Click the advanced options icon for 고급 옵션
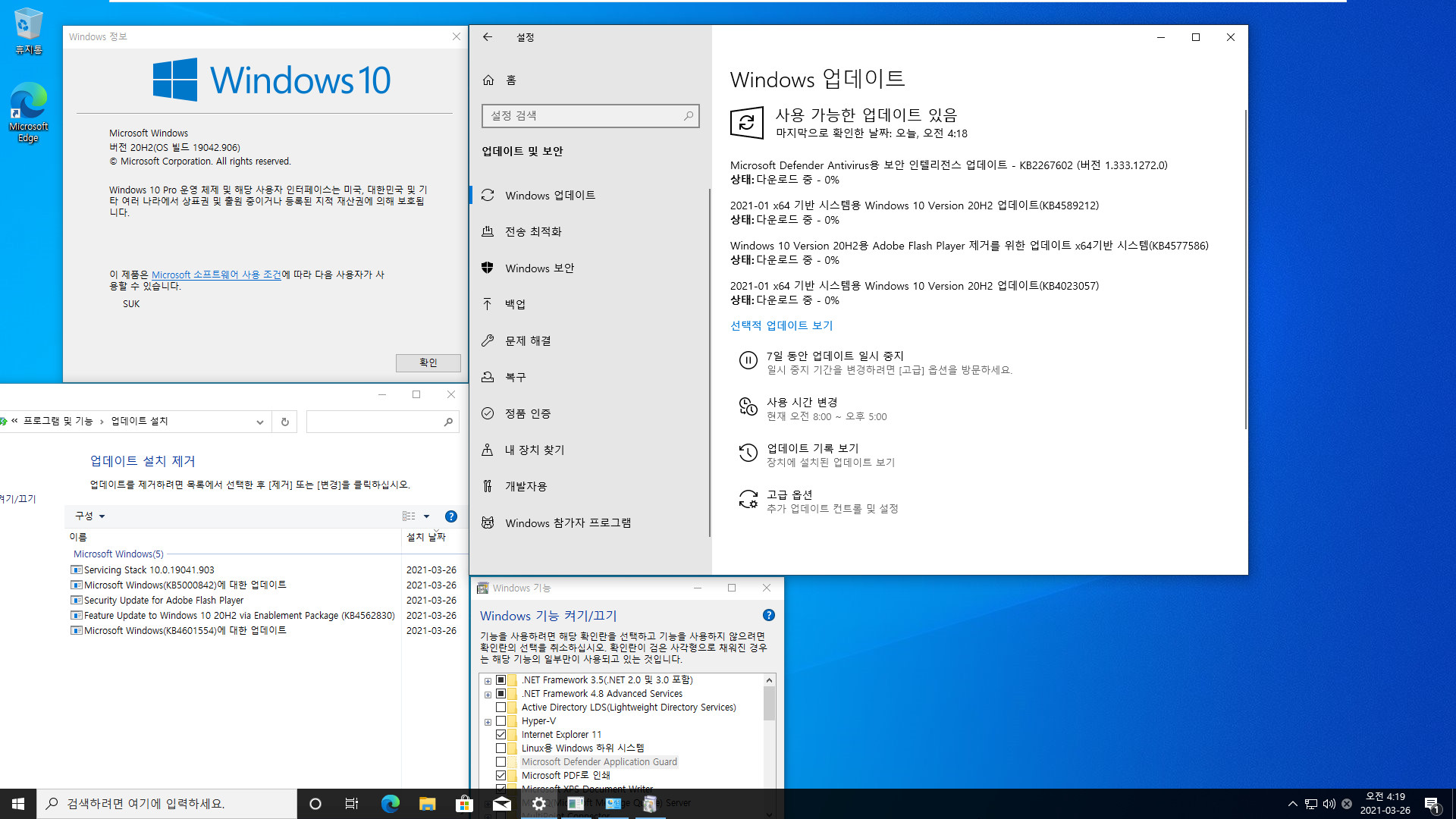 [748, 500]
